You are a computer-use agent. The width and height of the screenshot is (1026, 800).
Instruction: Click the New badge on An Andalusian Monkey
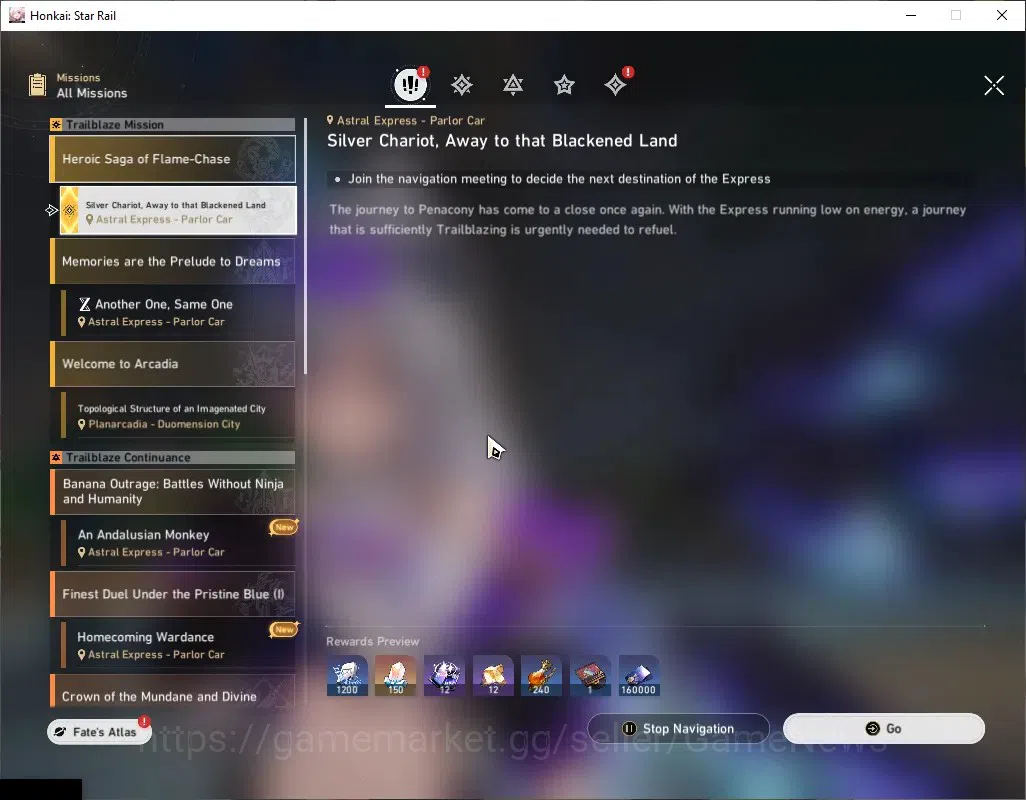pyautogui.click(x=284, y=527)
